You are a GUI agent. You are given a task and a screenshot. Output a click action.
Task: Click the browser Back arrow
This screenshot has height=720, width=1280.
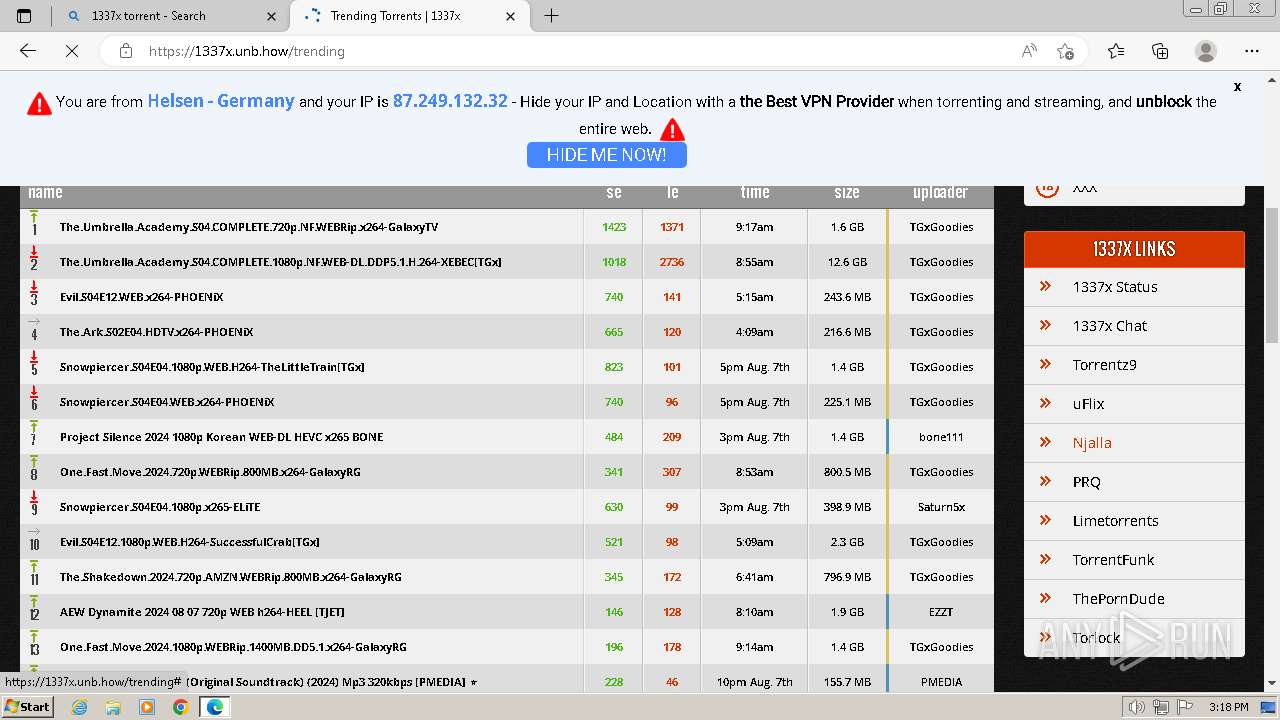tap(28, 51)
